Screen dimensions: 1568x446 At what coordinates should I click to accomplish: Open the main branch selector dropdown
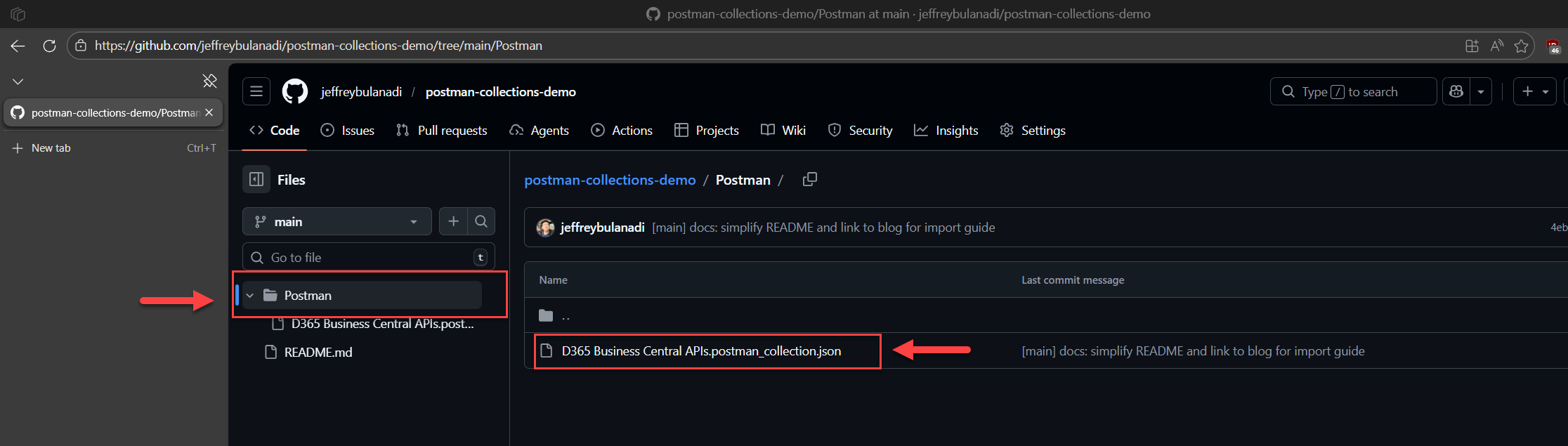click(337, 221)
